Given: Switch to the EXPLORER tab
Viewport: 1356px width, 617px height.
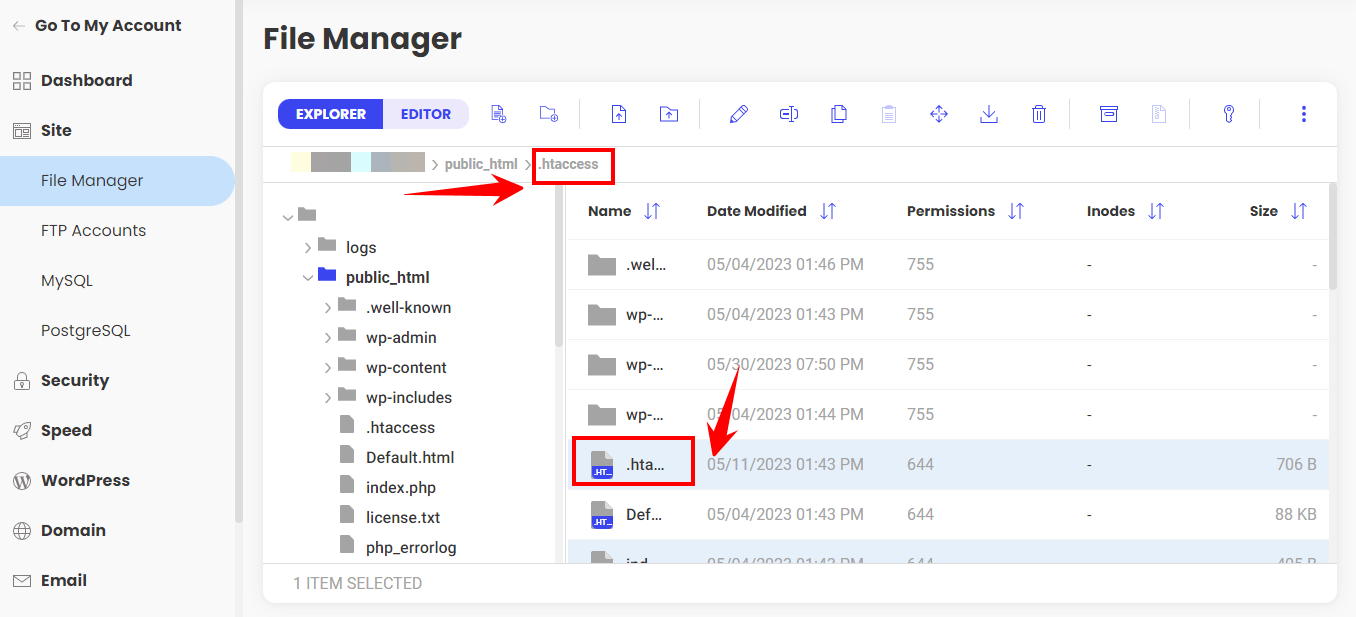Looking at the screenshot, I should click(x=331, y=114).
